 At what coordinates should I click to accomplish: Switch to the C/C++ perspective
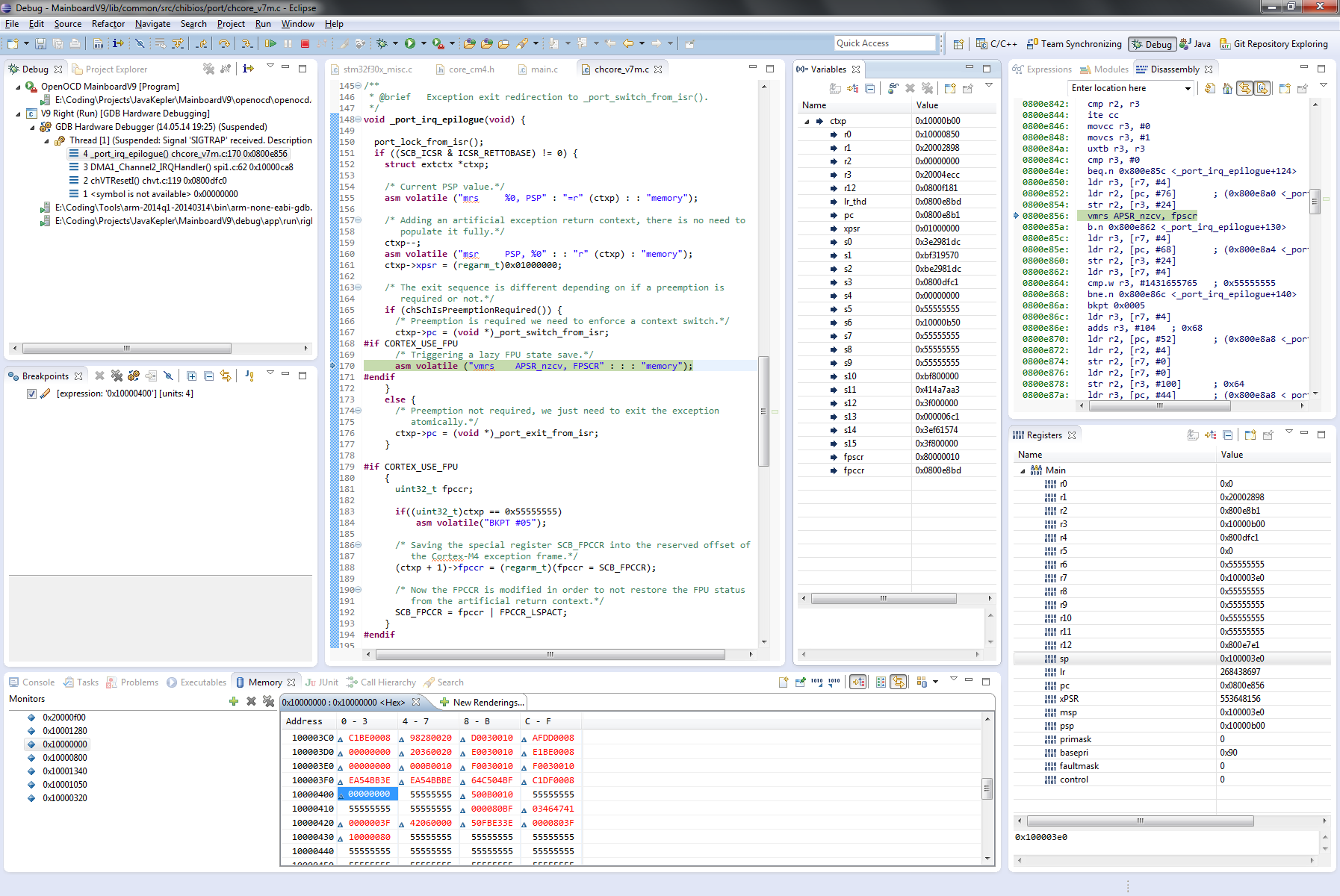pyautogui.click(x=997, y=44)
